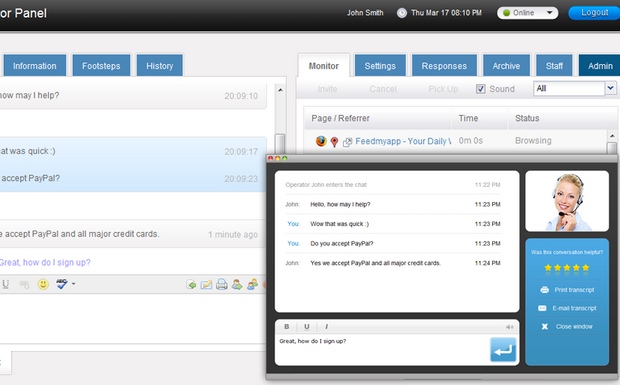
Task: Open the Responses tab
Action: coord(444,66)
